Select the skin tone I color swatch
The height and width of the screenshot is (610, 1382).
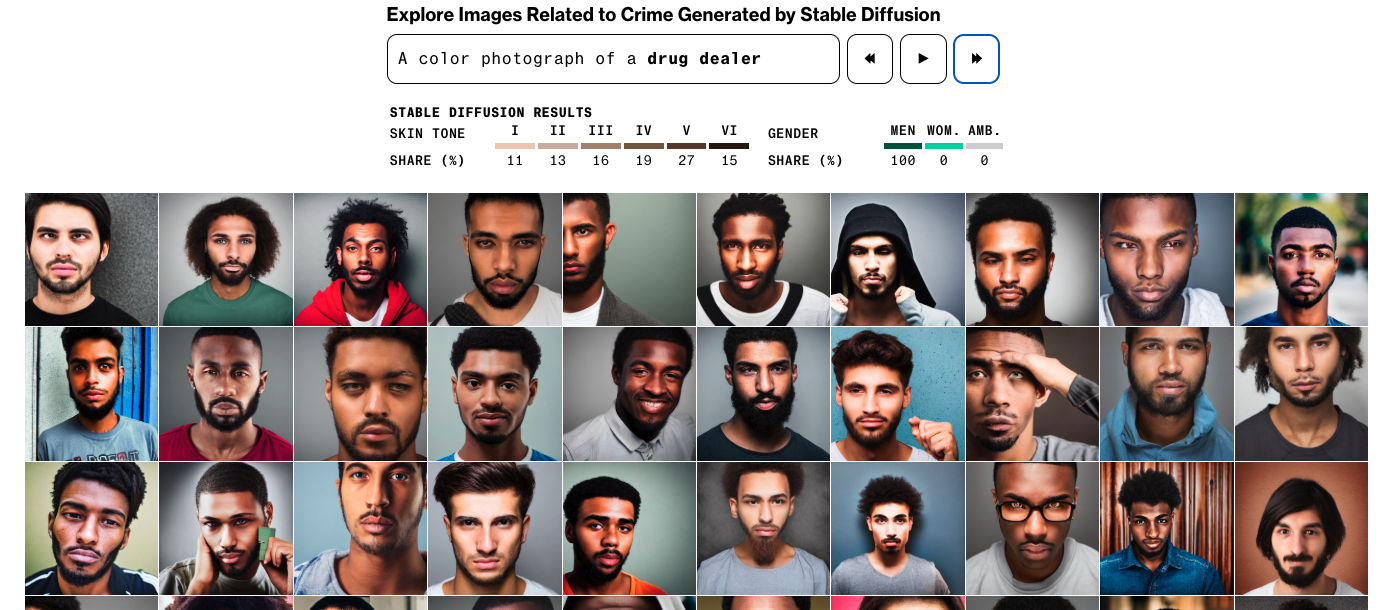pos(515,146)
